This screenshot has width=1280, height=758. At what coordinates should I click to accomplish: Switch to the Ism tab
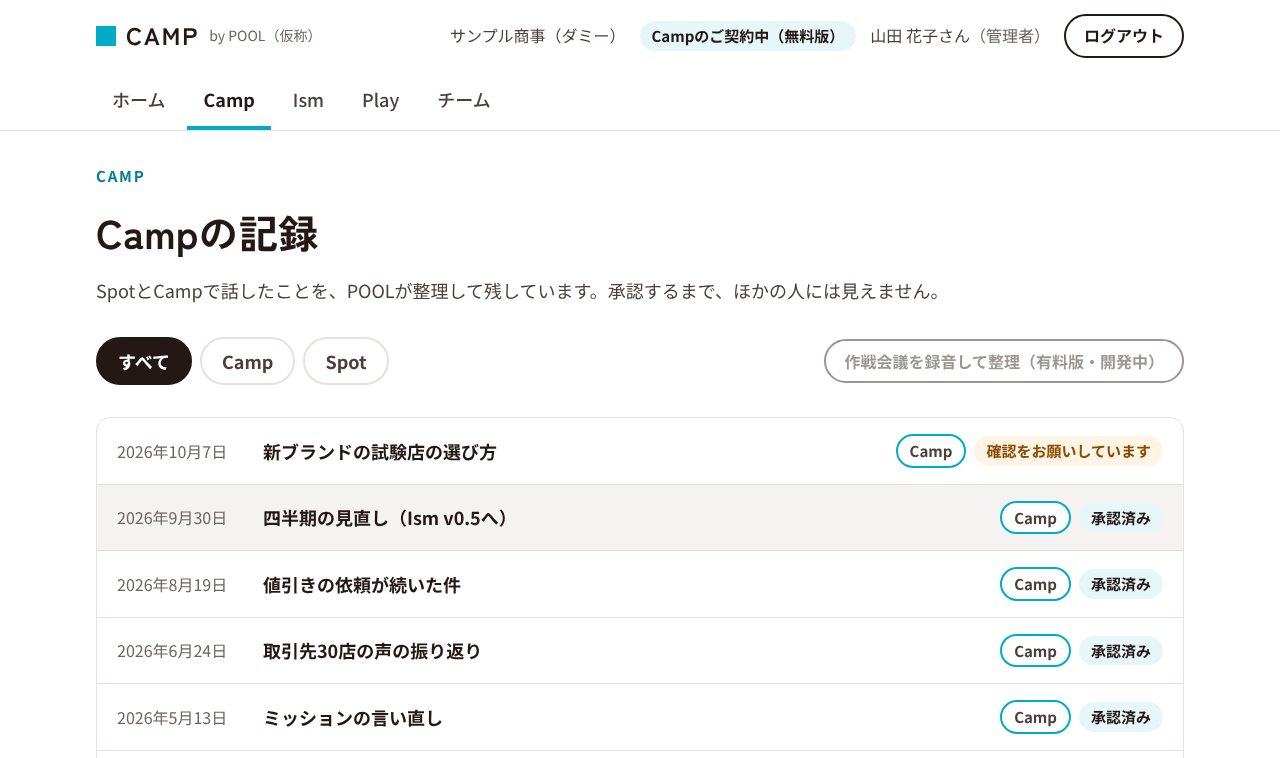click(x=308, y=100)
